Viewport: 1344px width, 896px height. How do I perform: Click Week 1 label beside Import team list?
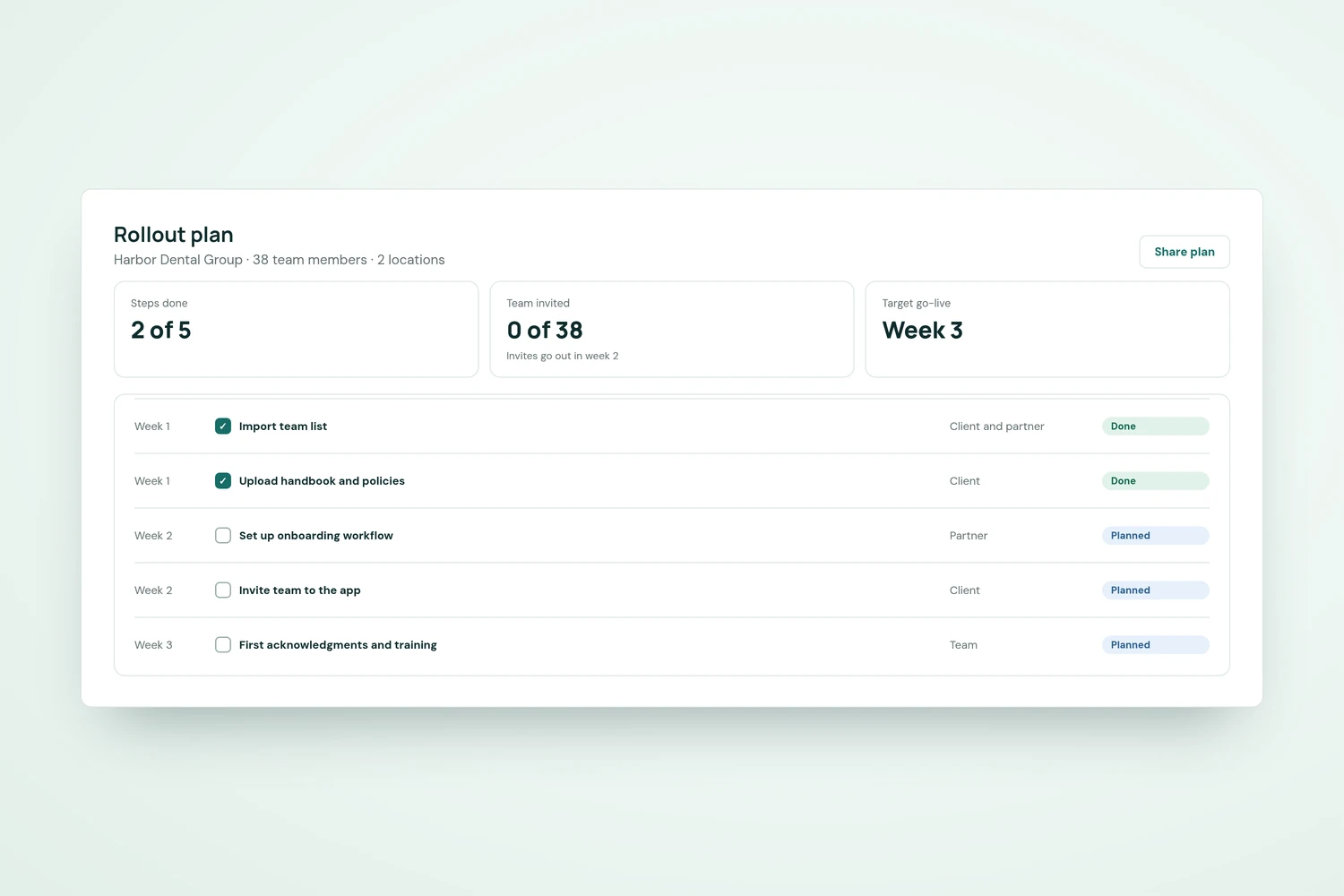(x=152, y=426)
